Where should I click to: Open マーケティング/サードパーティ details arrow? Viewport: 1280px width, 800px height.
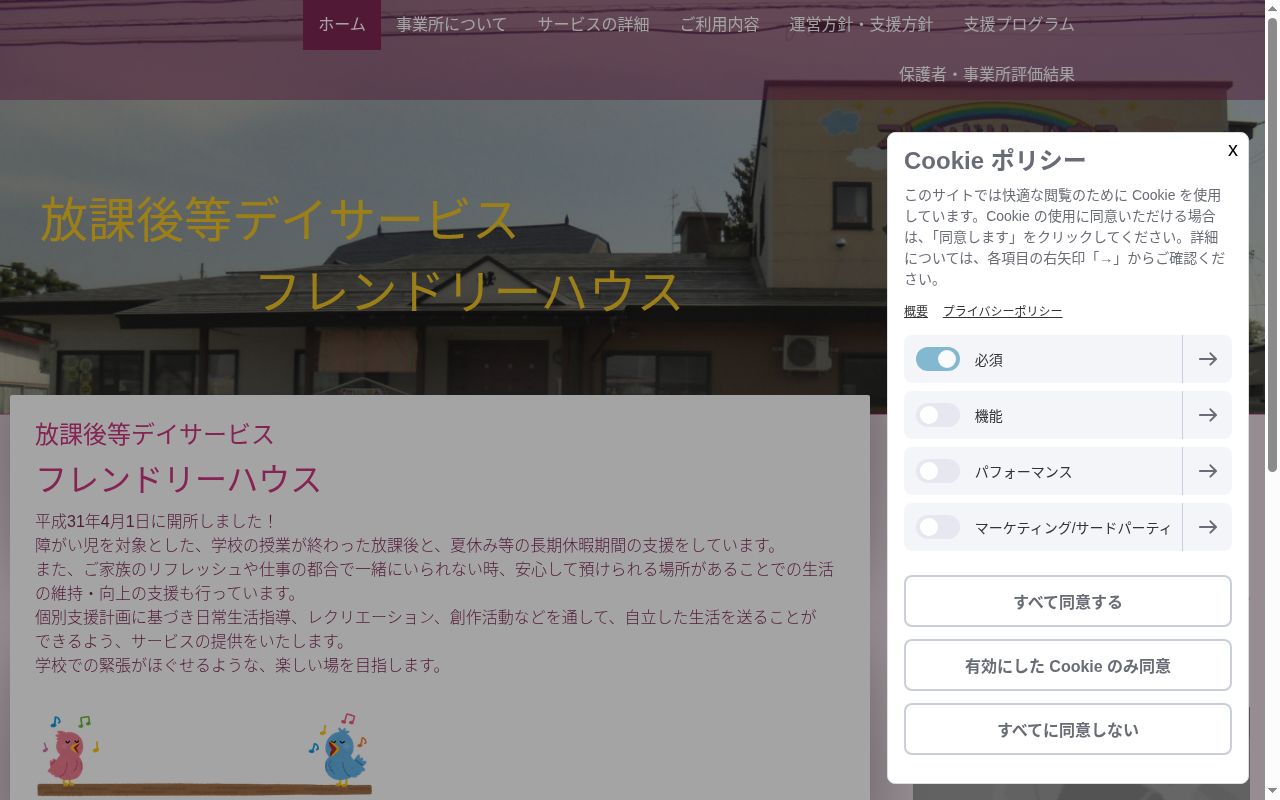1207,527
